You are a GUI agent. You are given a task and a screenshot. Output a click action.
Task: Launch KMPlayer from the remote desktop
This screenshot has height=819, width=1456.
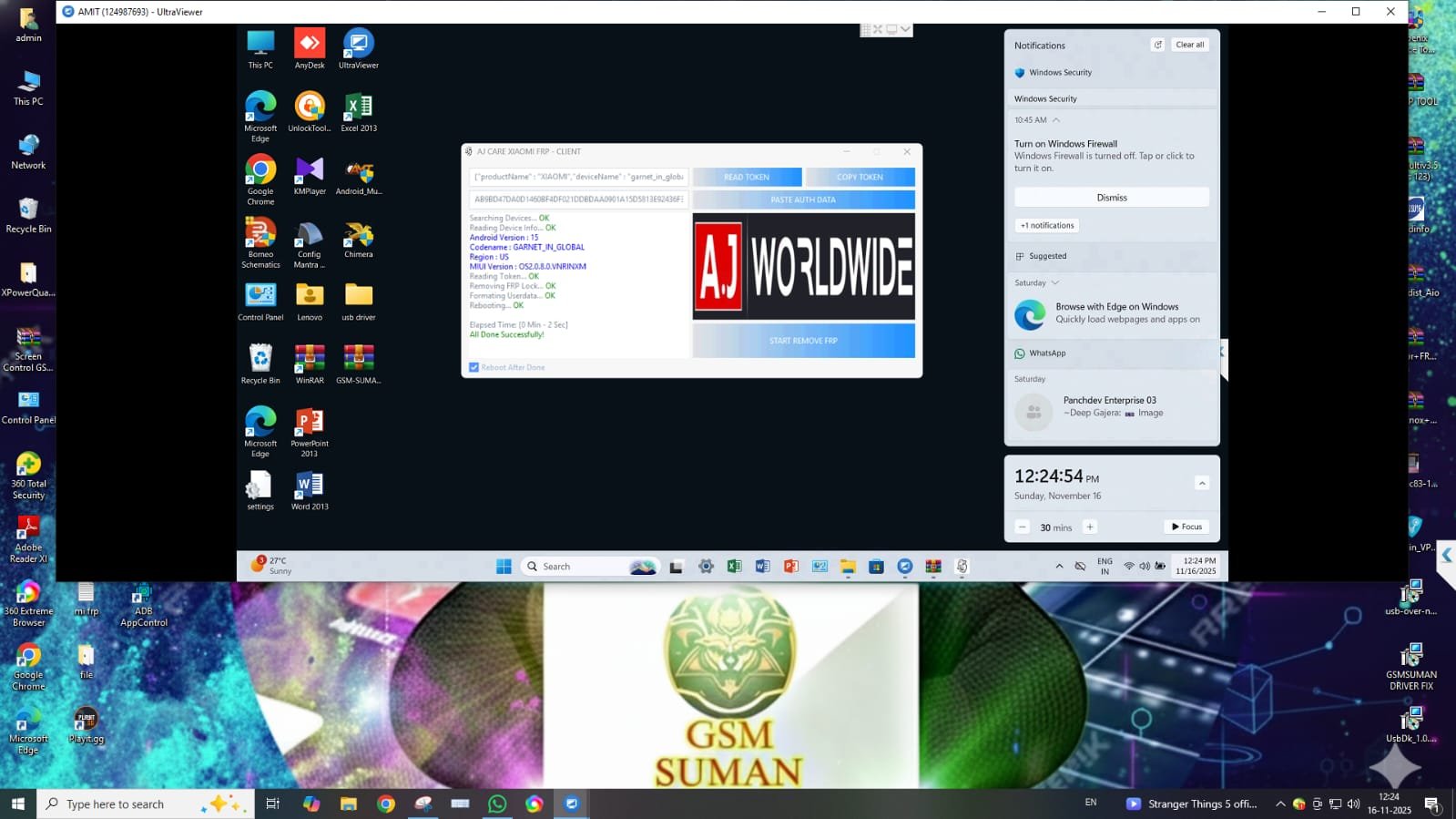(310, 171)
